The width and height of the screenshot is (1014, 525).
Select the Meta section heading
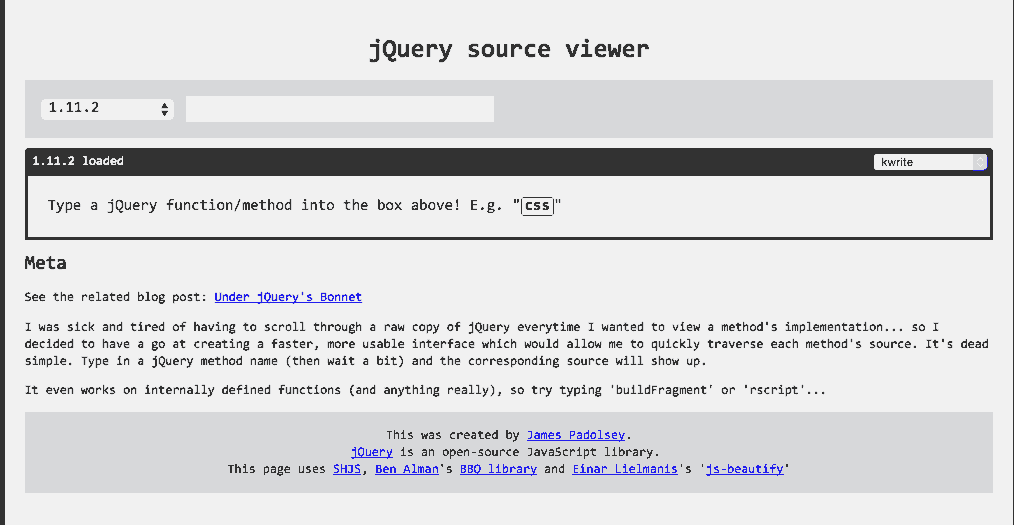coord(45,264)
